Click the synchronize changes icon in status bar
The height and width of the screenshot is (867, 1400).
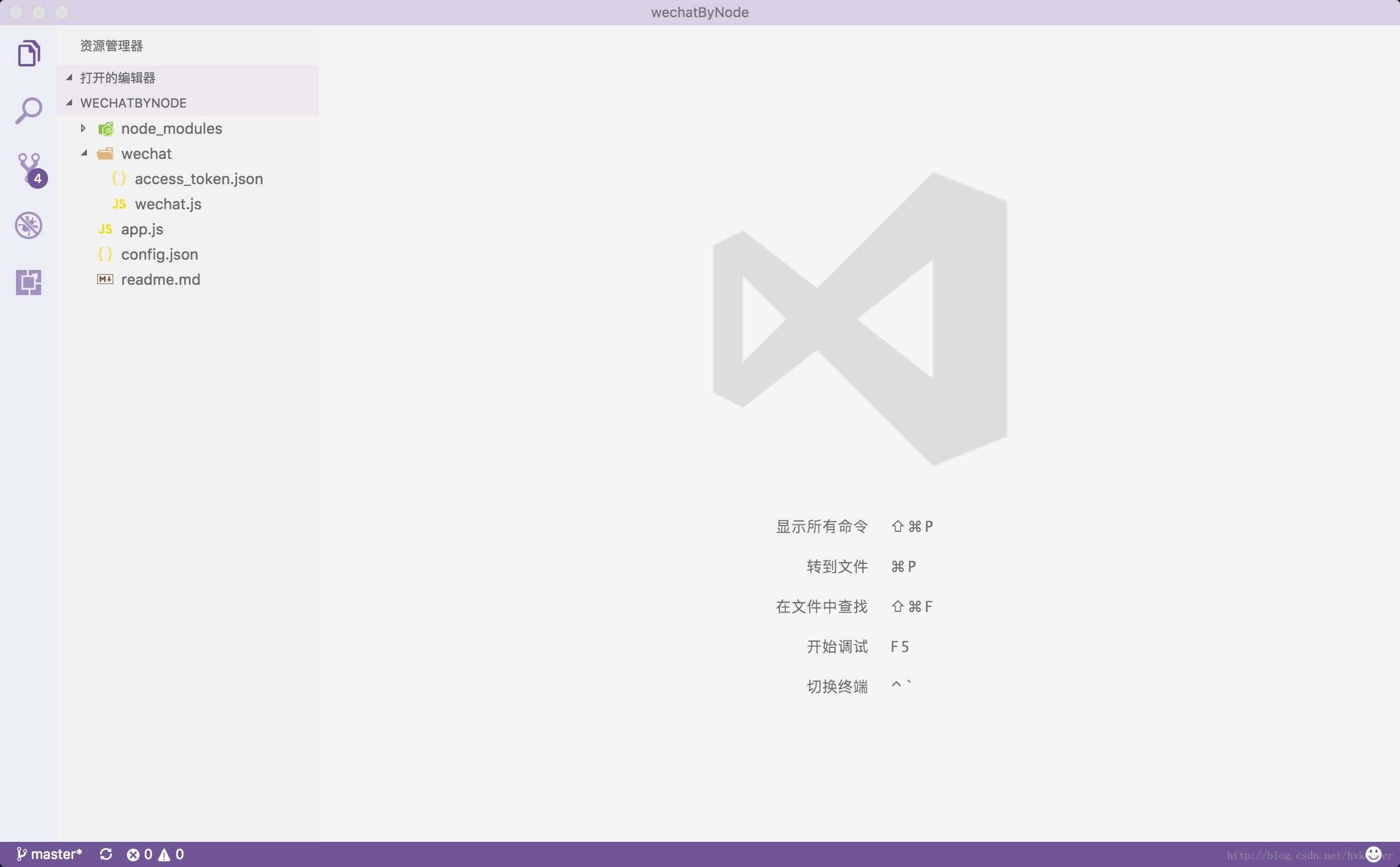pyautogui.click(x=106, y=854)
